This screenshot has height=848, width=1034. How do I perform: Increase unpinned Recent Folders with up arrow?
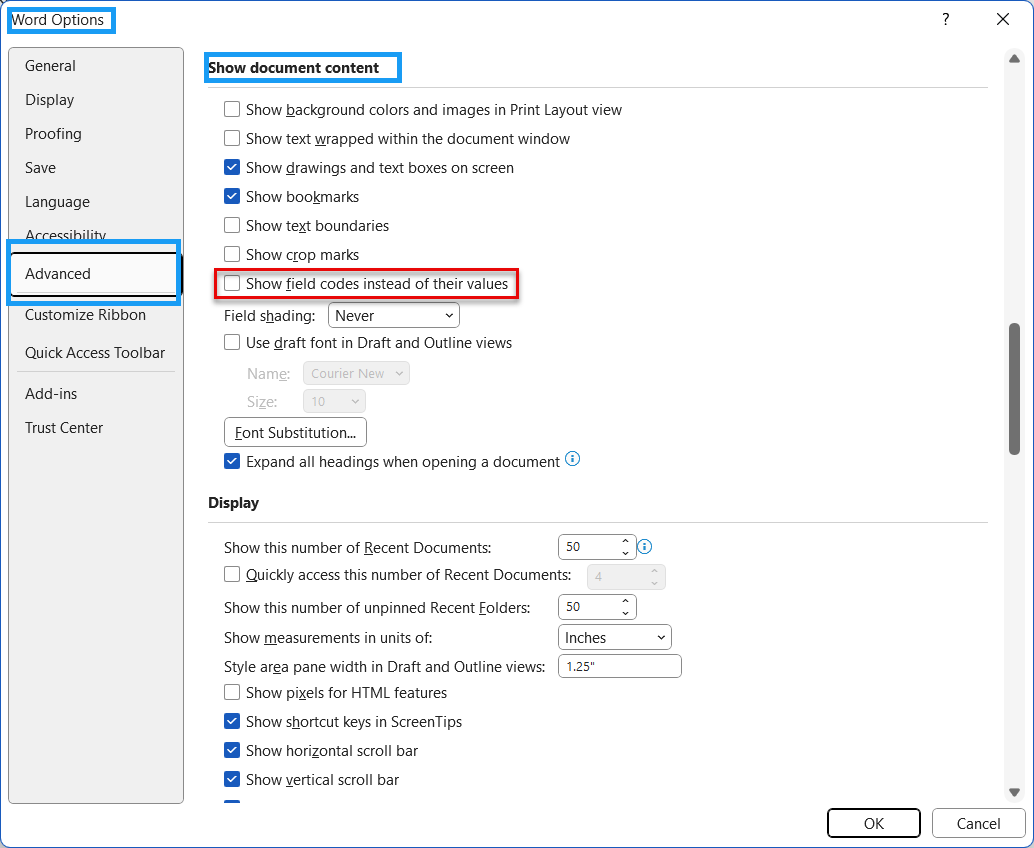click(x=625, y=601)
